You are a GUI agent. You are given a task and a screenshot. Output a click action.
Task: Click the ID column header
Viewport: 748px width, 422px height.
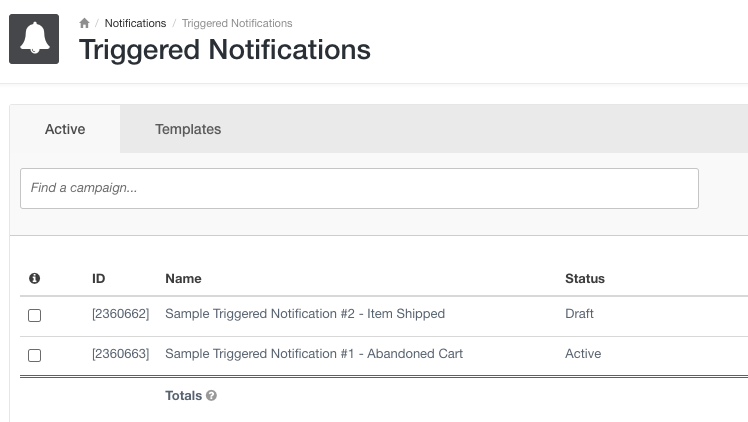[99, 279]
